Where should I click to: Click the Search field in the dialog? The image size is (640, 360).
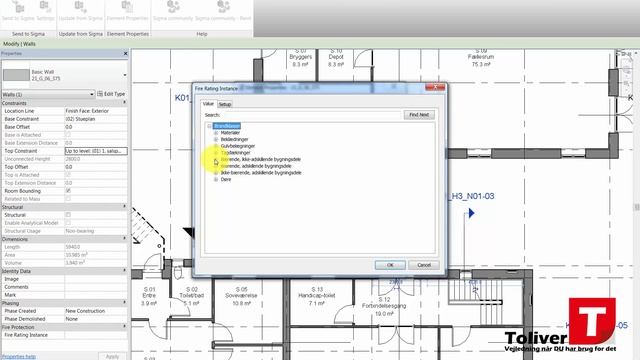[x=312, y=115]
